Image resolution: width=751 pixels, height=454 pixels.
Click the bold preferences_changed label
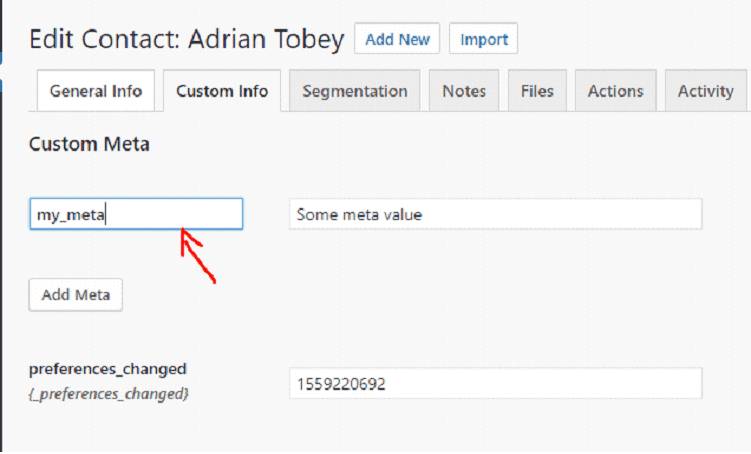pyautogui.click(x=108, y=368)
